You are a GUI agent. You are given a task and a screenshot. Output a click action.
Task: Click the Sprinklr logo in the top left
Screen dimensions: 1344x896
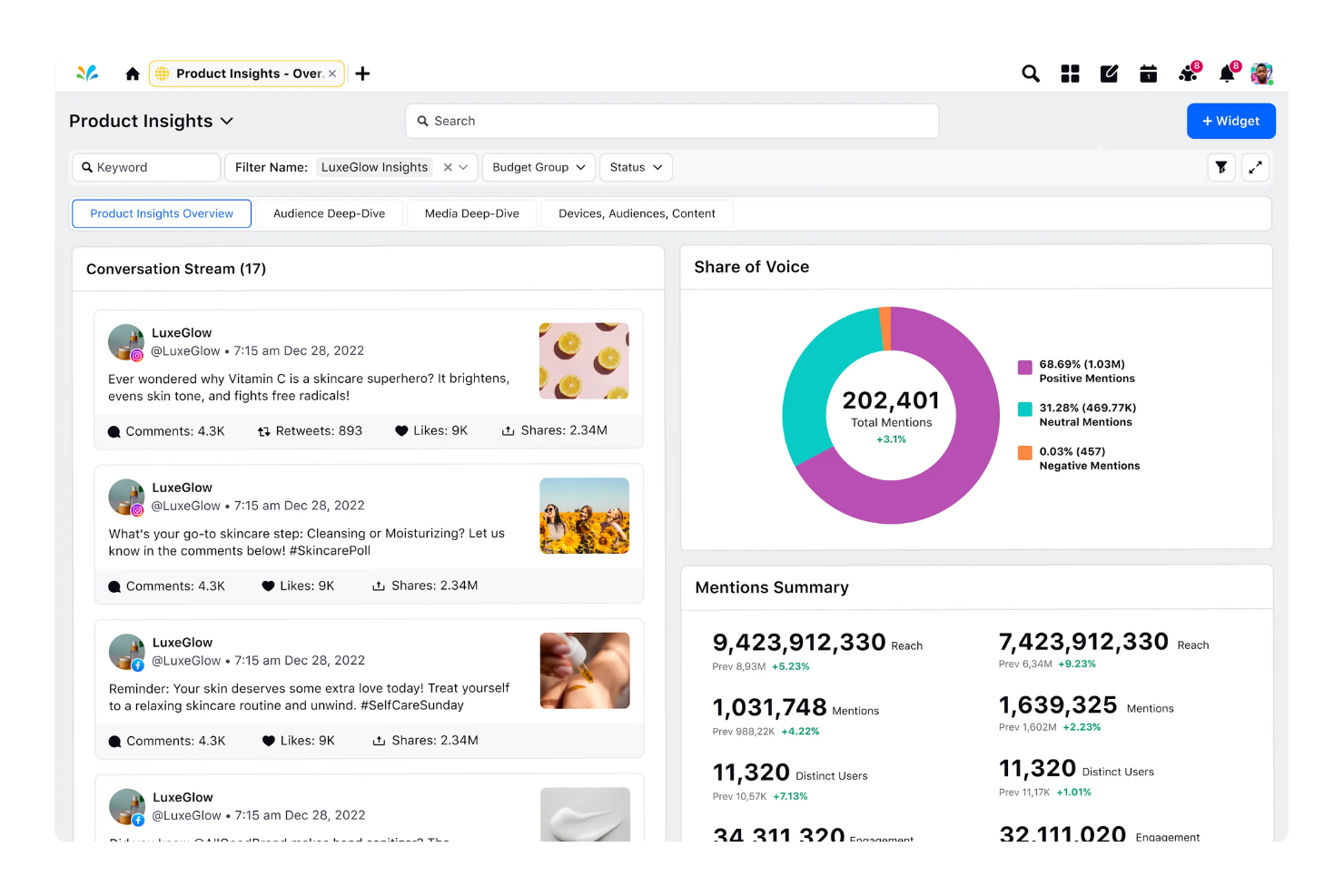87,74
